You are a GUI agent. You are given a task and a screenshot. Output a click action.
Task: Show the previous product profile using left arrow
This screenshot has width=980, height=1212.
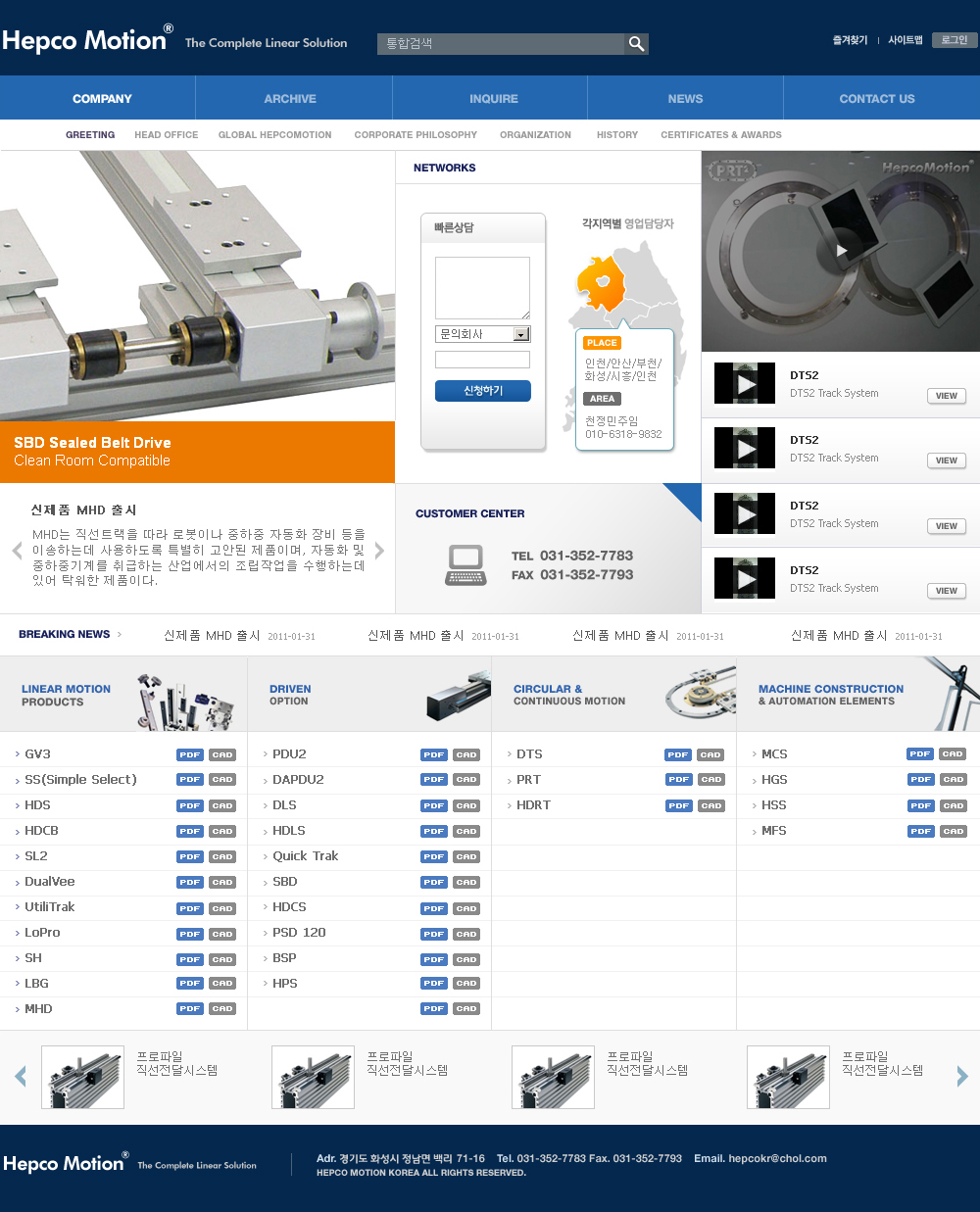pos(21,1077)
